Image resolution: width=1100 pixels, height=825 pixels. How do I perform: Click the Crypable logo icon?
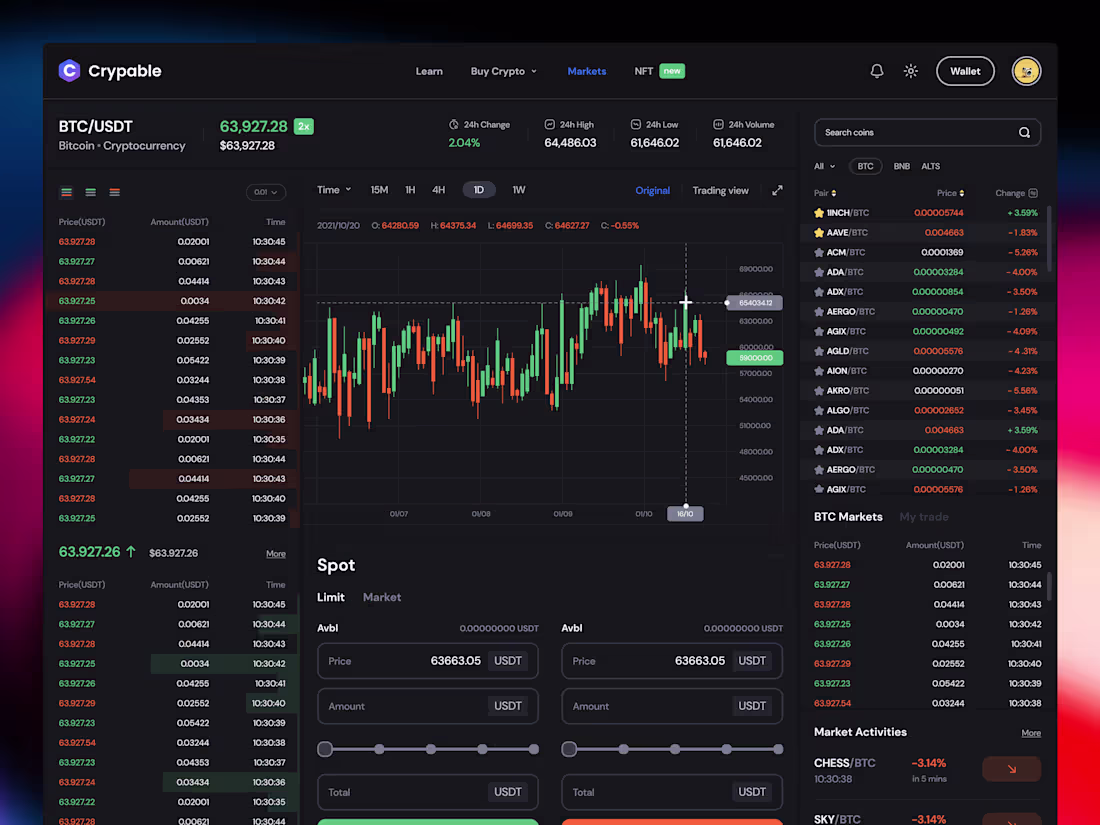(69, 70)
